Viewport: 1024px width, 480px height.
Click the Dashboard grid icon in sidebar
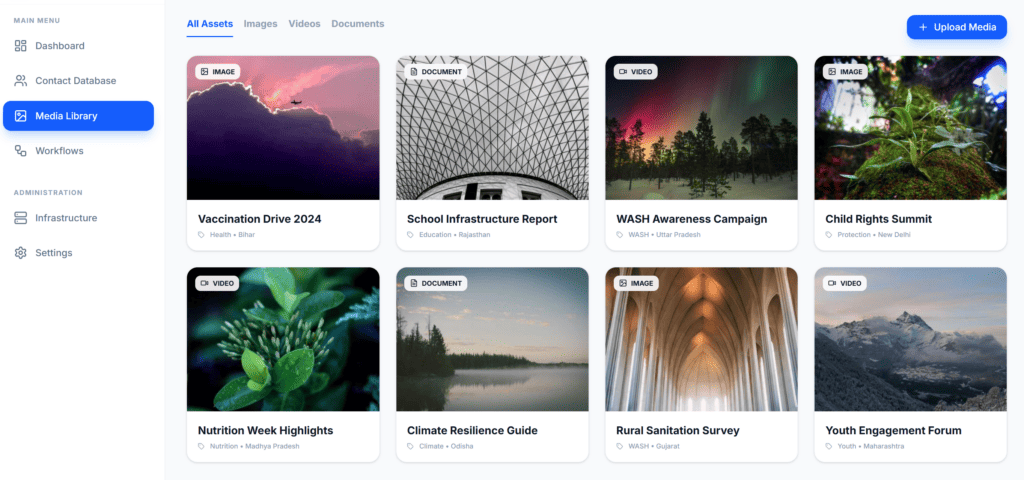pyautogui.click(x=21, y=46)
